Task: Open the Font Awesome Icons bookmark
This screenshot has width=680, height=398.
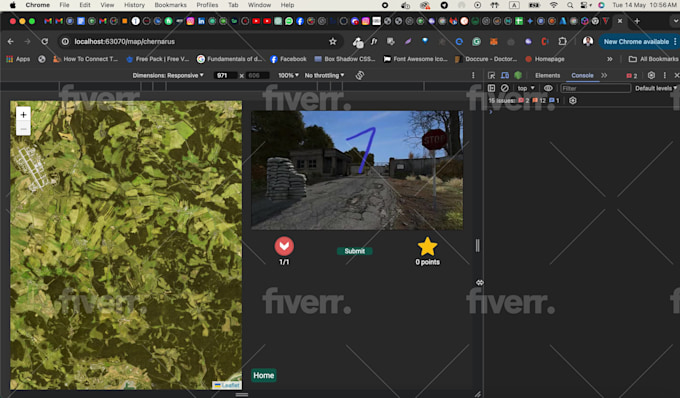Action: (415, 59)
